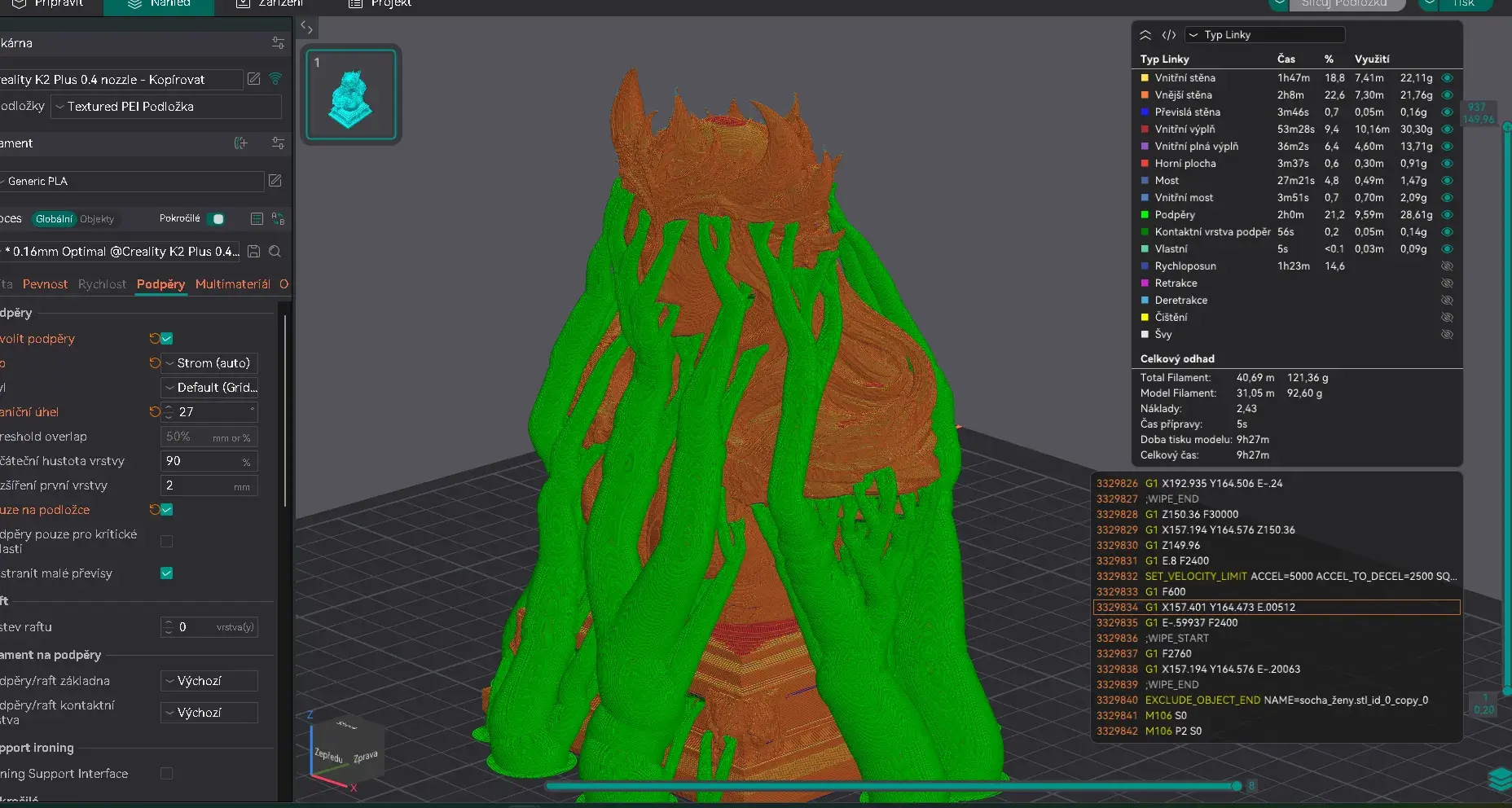Image resolution: width=1512 pixels, height=808 pixels.
Task: Hide Vnější stěna lines in preview
Action: point(1447,95)
